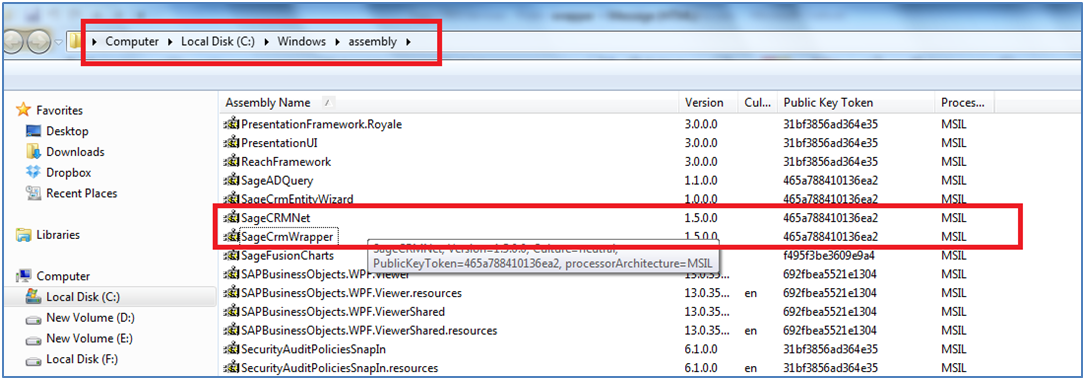Click the Favorites star icon
The image size is (1085, 380).
point(24,109)
